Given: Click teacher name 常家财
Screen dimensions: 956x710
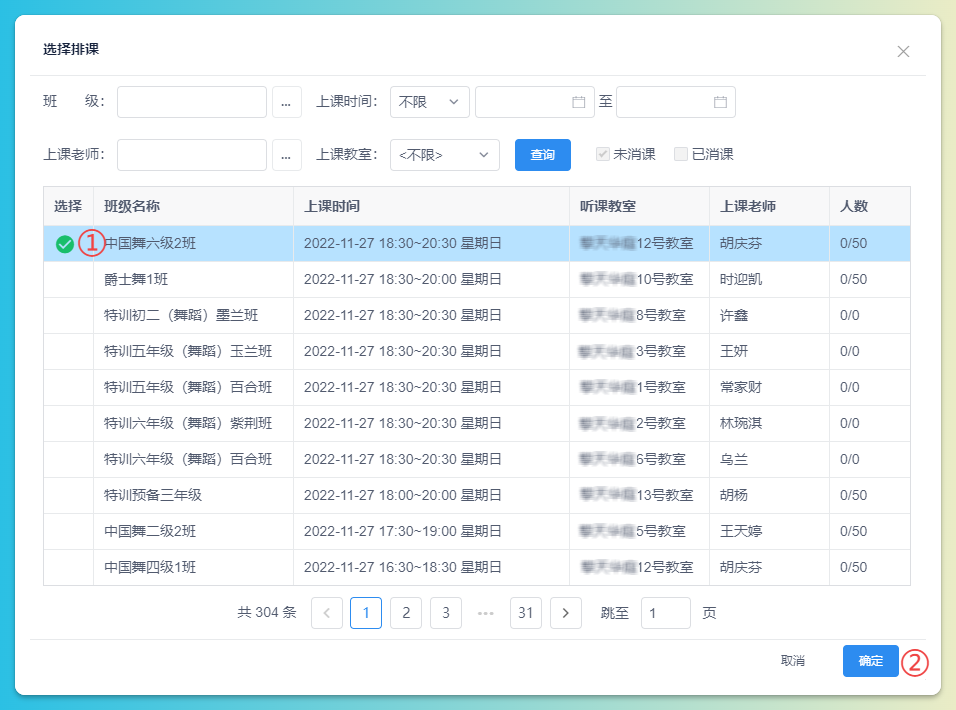Looking at the screenshot, I should 741,388.
